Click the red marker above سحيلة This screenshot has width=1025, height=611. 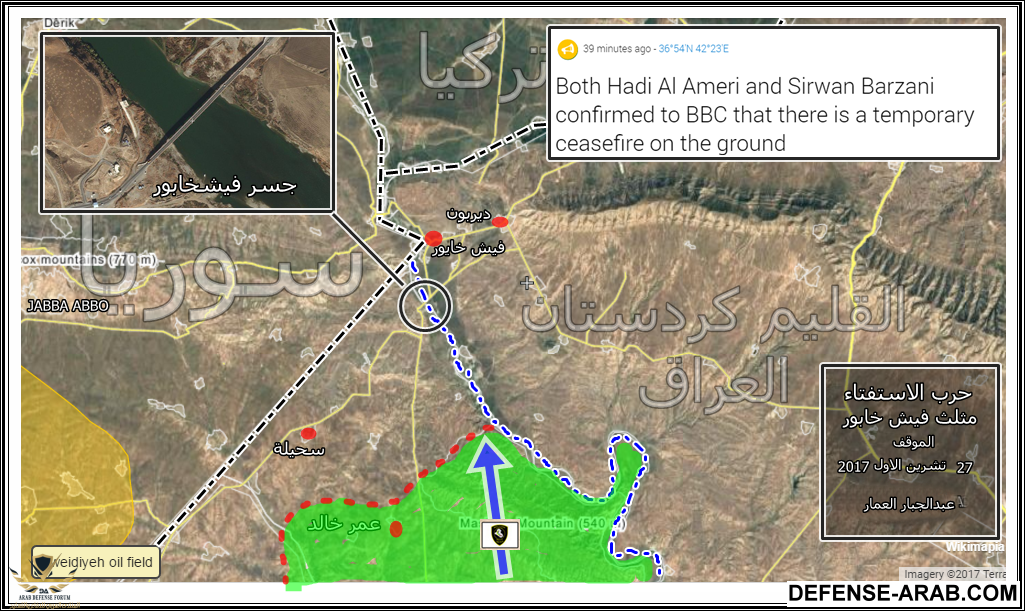[309, 433]
